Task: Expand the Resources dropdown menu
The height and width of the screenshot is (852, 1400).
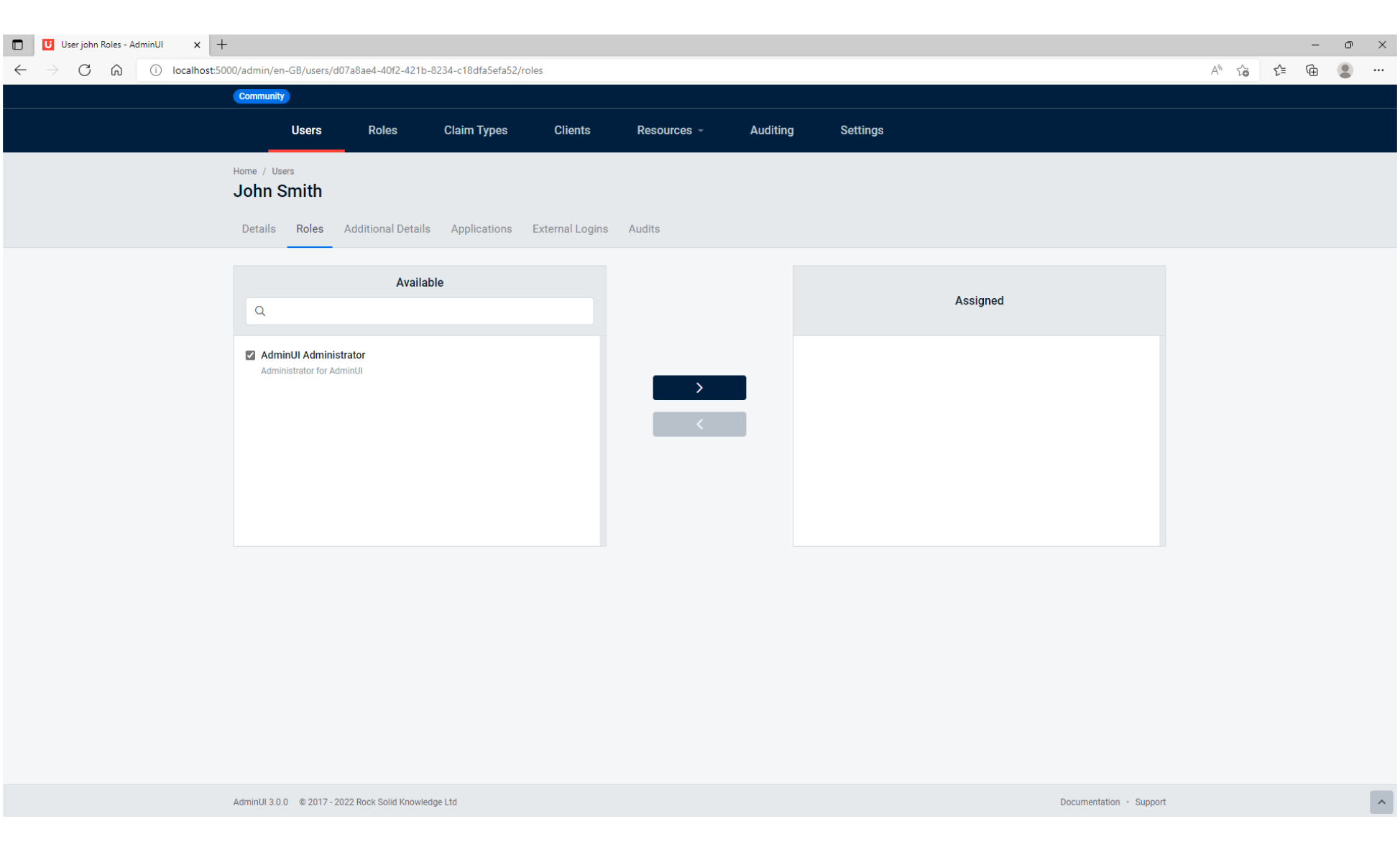Action: pyautogui.click(x=670, y=130)
